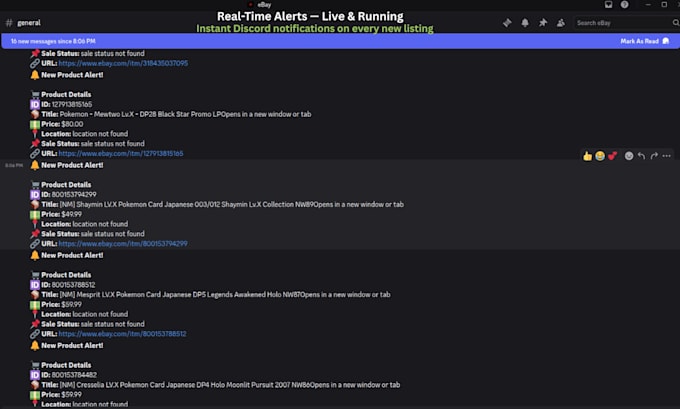
Task: Click the eBay window title
Action: coord(264,5)
